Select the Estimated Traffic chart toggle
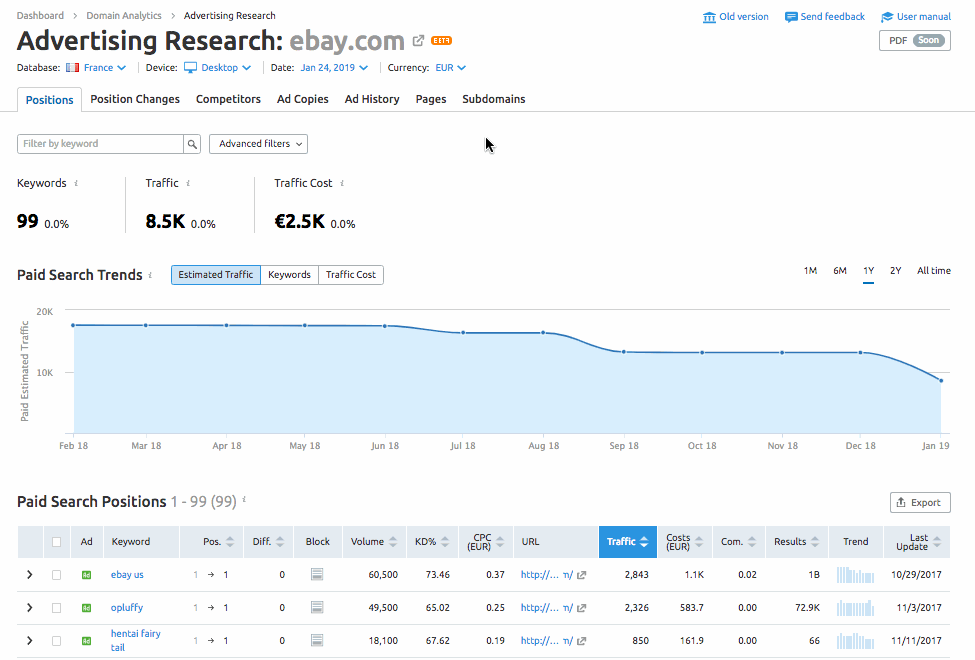 click(x=216, y=275)
